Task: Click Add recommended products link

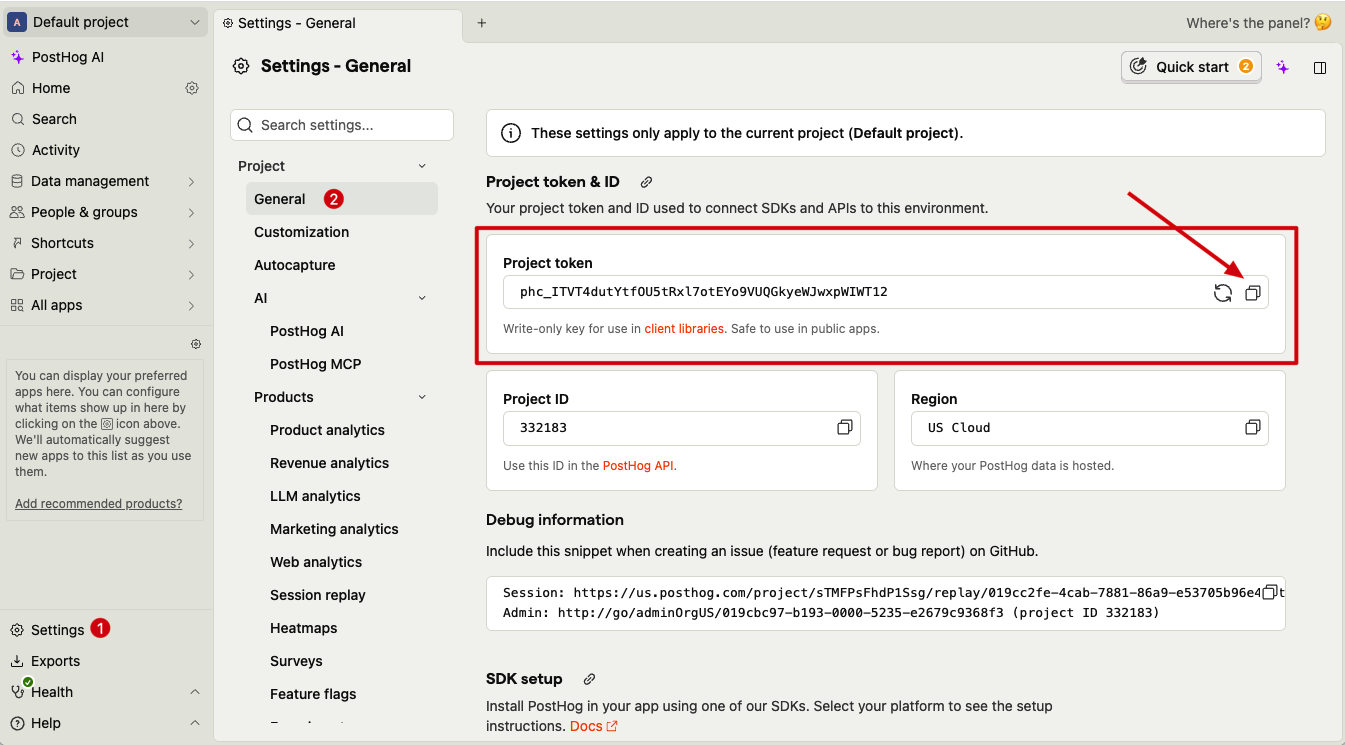Action: (x=99, y=504)
